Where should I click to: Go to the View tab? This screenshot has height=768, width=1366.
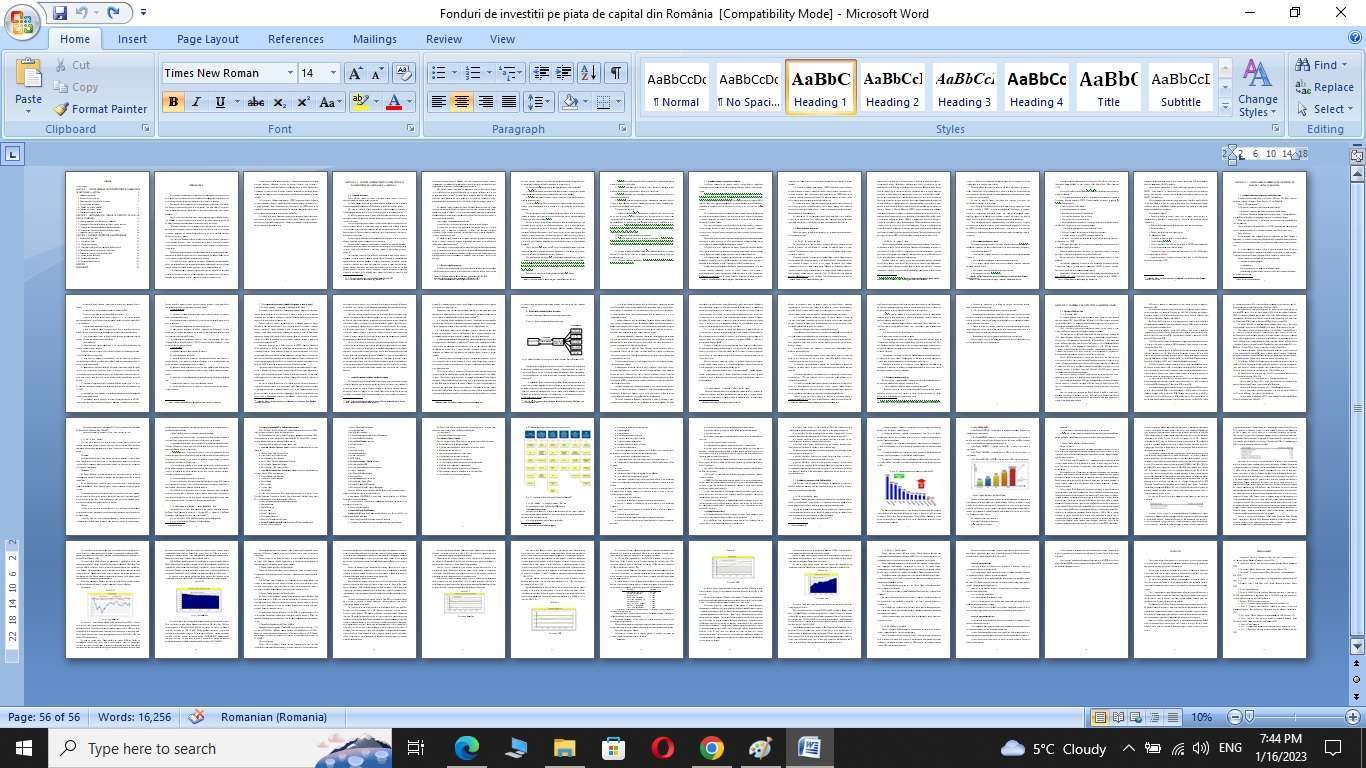[502, 39]
